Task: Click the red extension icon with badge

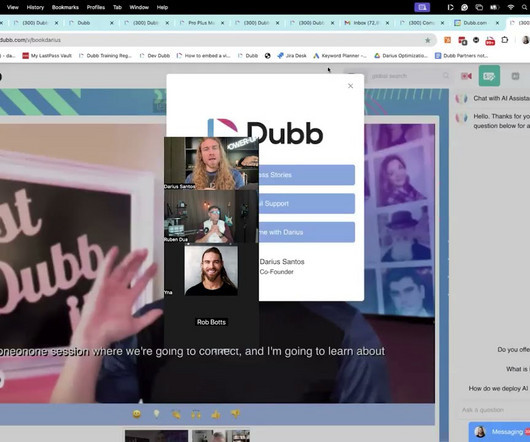Action: pyautogui.click(x=462, y=41)
